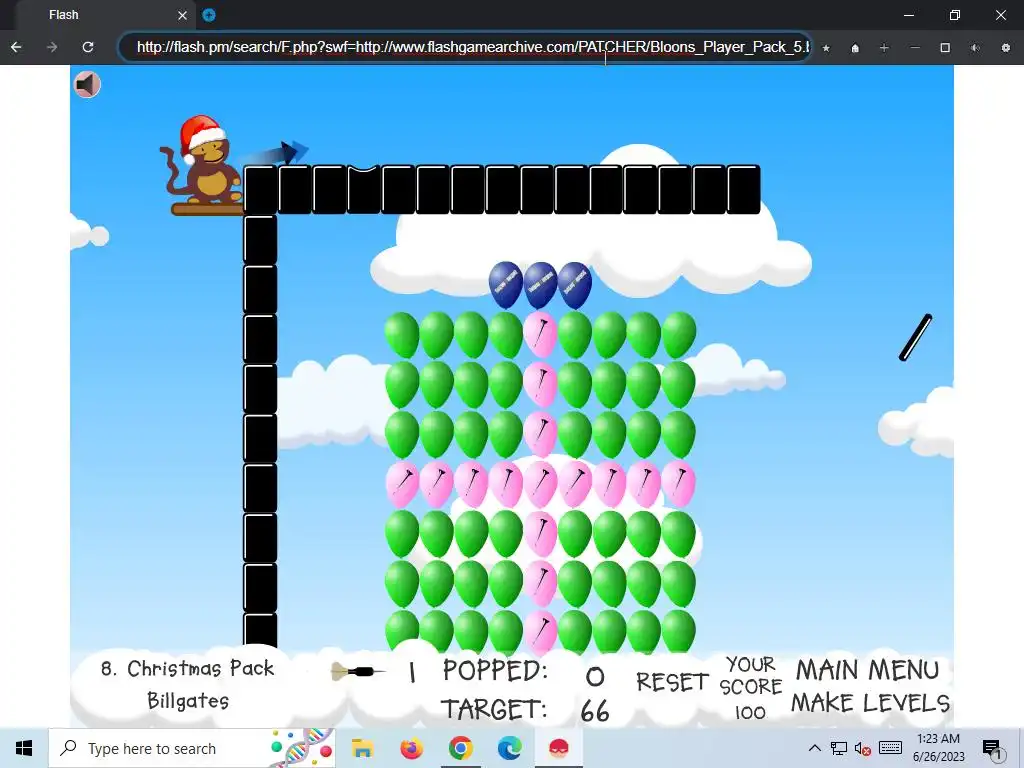
Task: Click YOUR SCORE 100 text
Action: [750, 688]
